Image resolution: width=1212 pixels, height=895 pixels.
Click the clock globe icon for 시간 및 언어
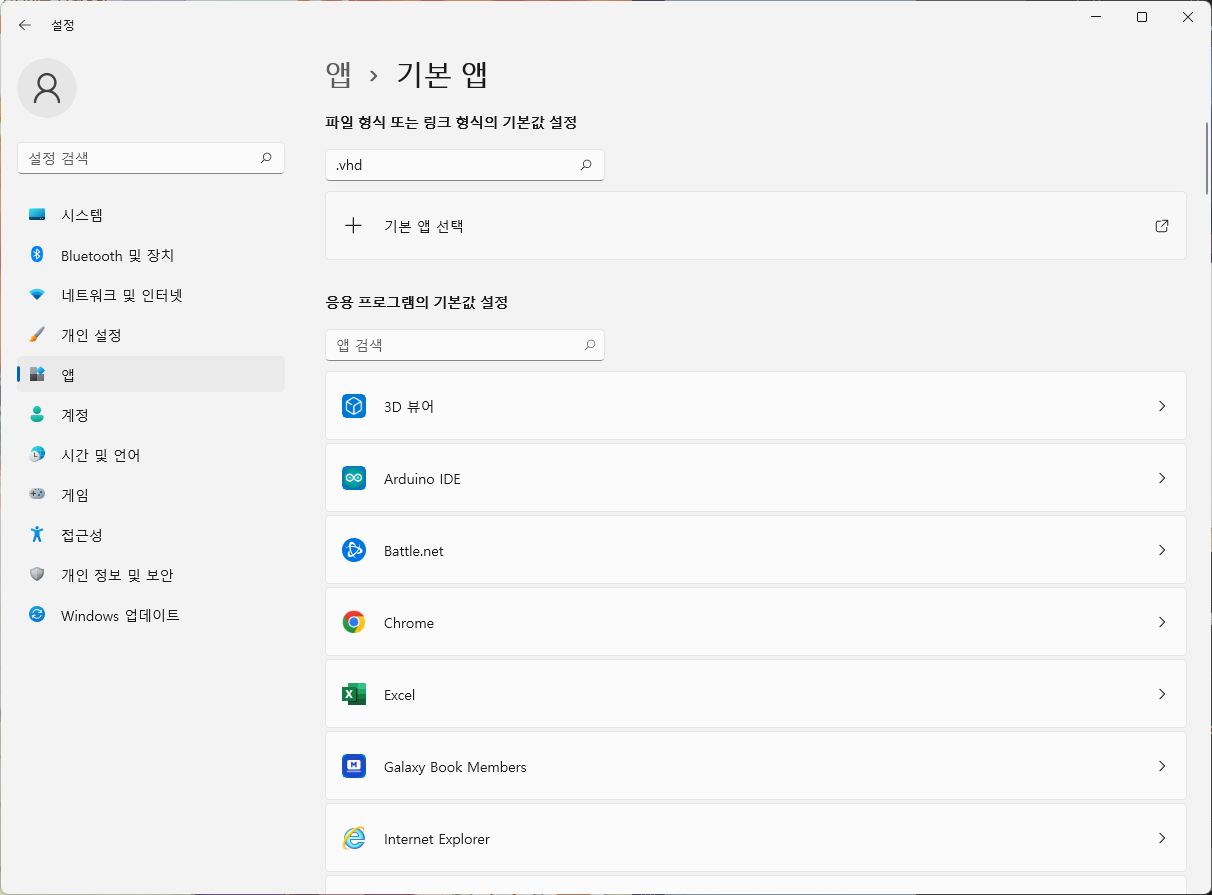click(x=37, y=455)
